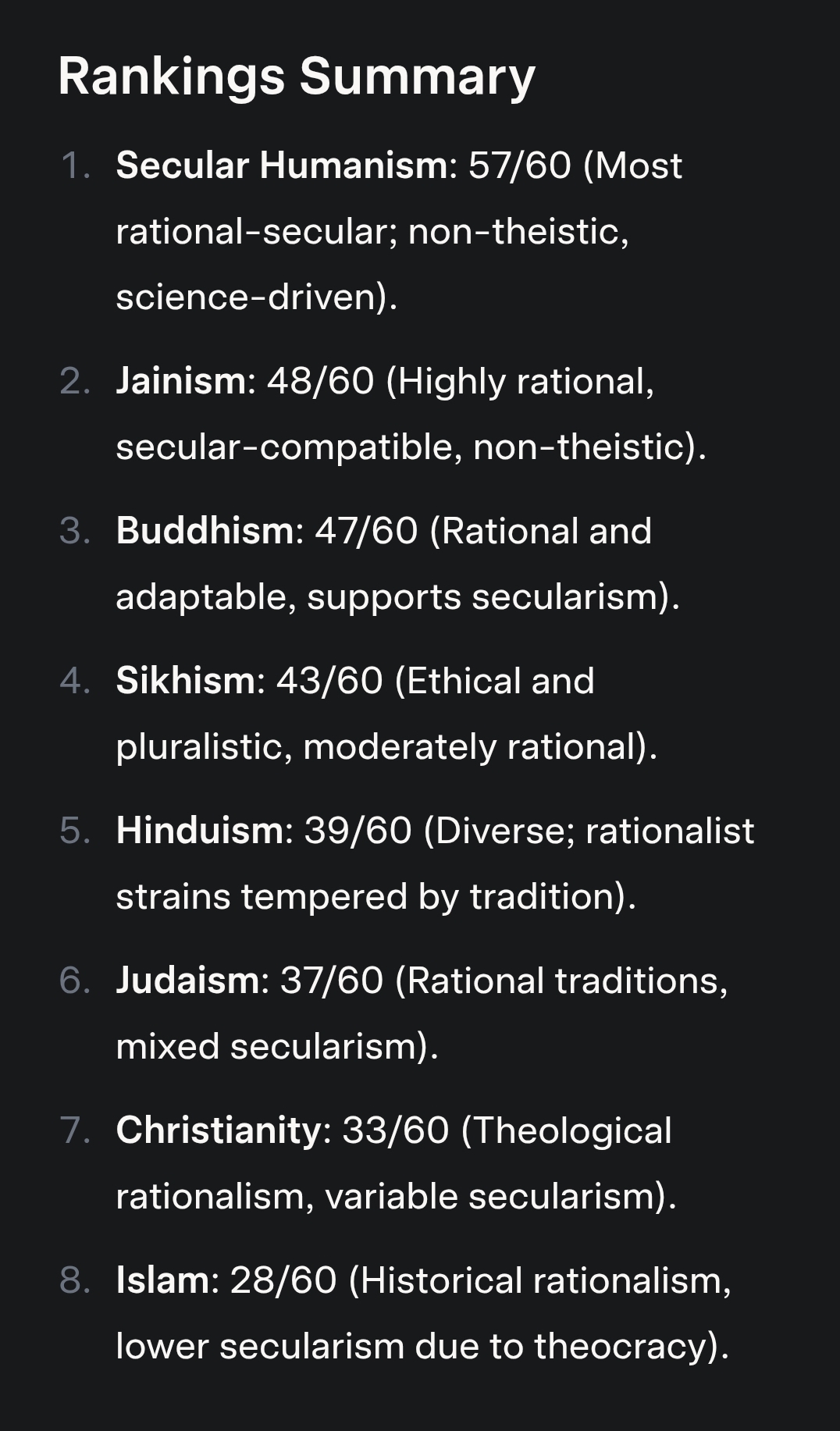Click the bold Hinduism entry title
Screen dimensions: 840x1431
[x=200, y=831]
